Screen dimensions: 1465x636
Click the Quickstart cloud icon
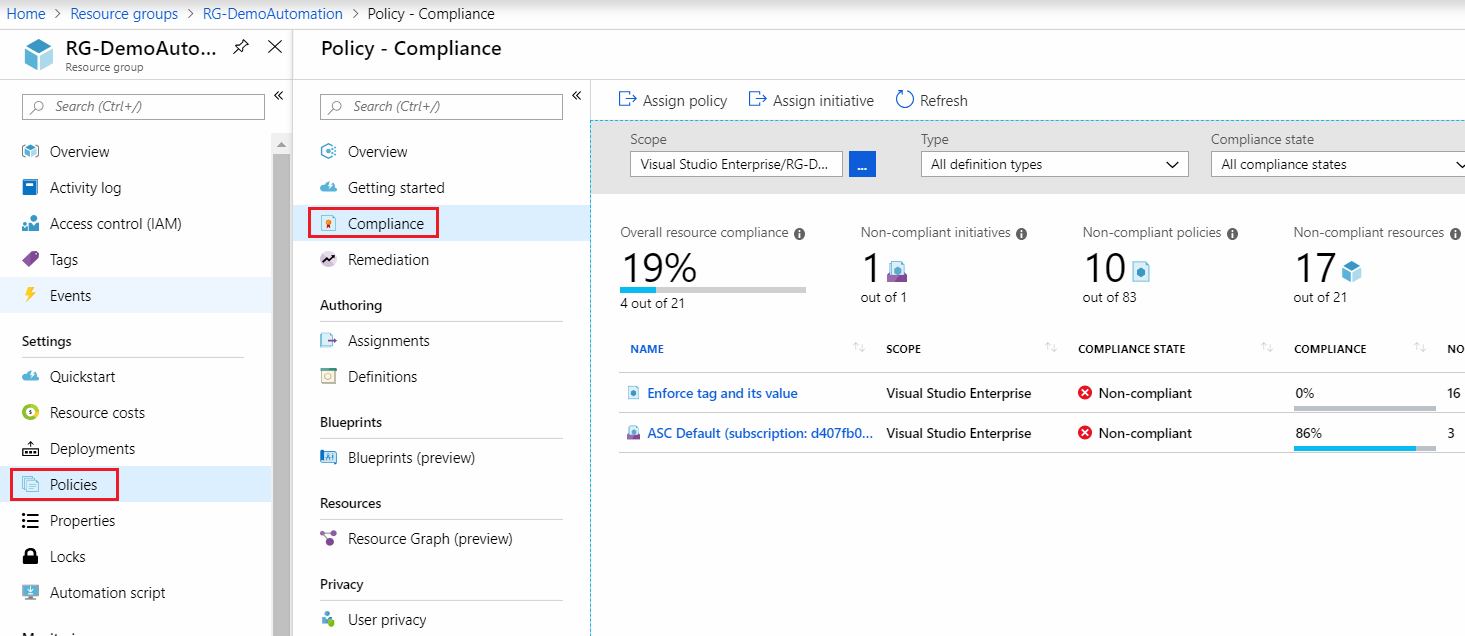pos(31,377)
